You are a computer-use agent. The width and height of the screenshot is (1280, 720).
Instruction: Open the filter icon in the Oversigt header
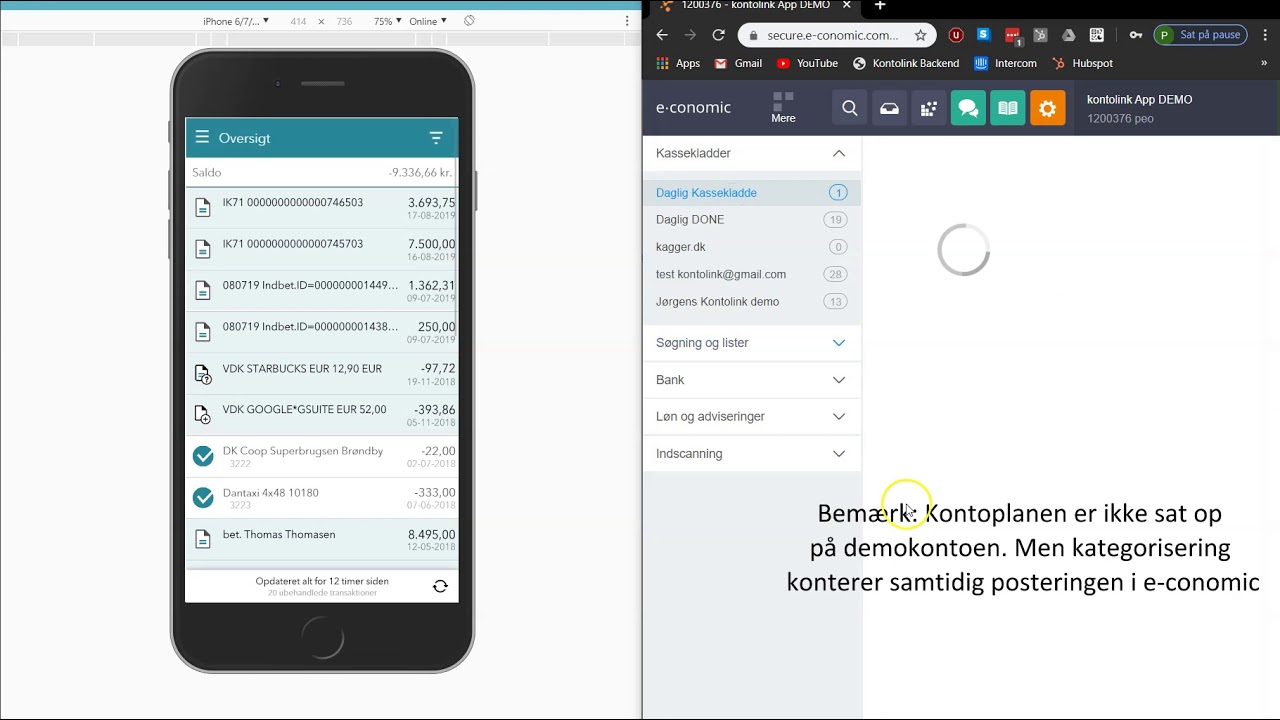tap(436, 138)
